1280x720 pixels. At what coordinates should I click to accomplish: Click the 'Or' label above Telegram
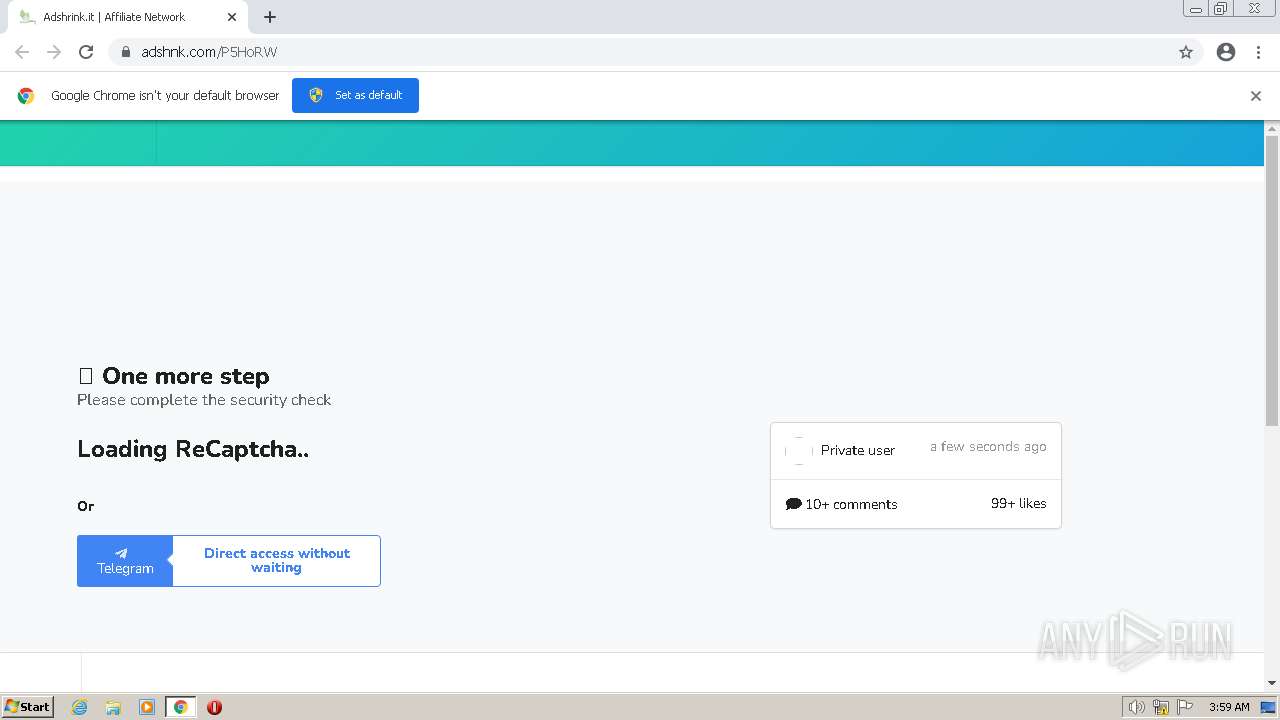[x=86, y=506]
